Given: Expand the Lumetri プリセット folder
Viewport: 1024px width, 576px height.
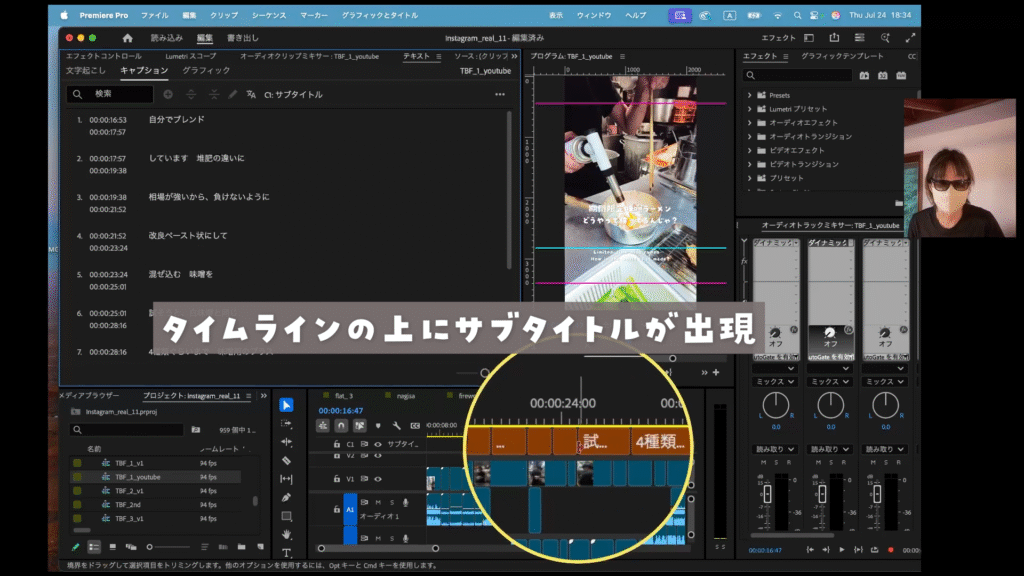Looking at the screenshot, I should point(750,109).
